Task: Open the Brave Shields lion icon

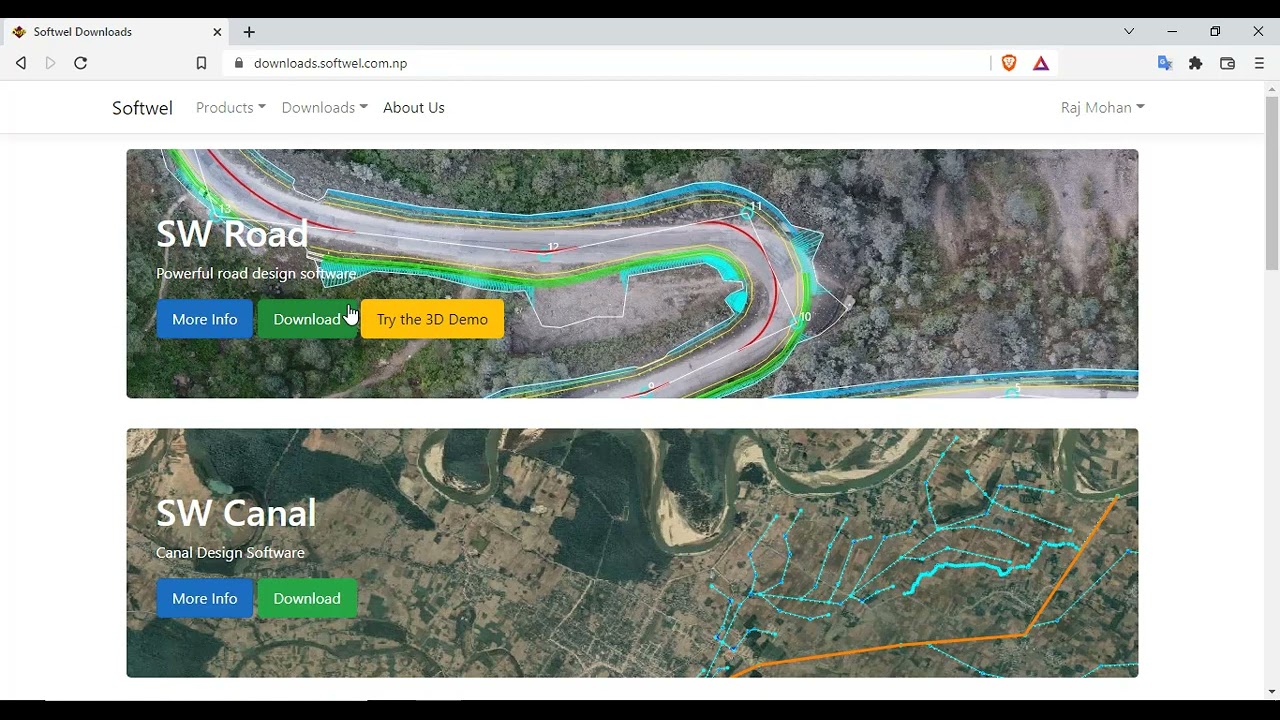Action: 1009,63
